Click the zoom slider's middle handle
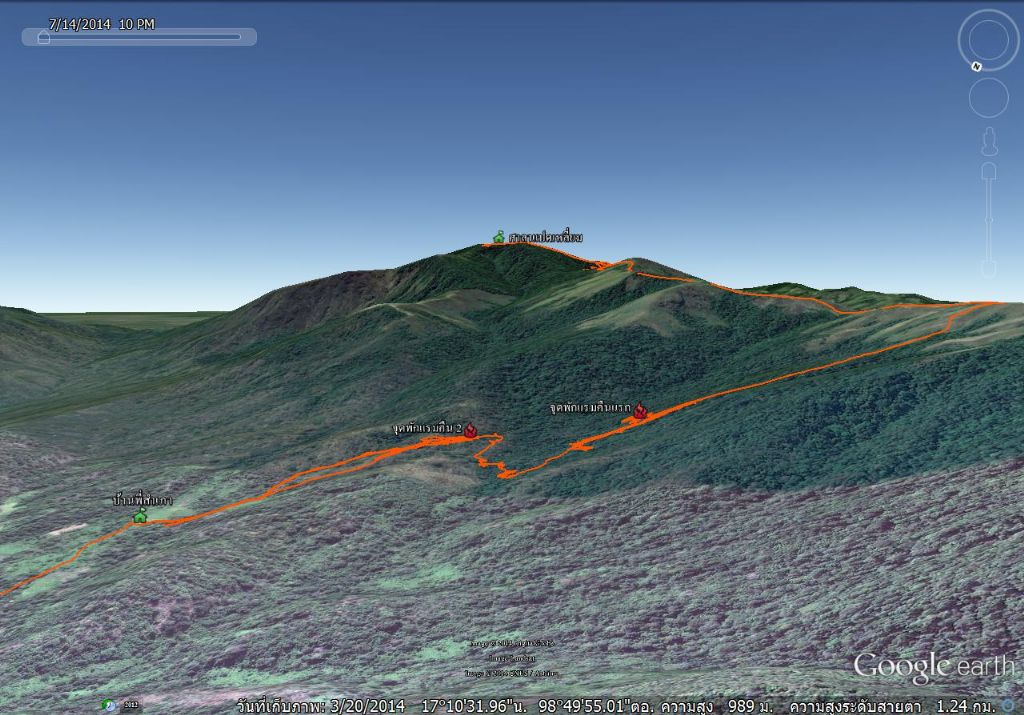 (988, 219)
